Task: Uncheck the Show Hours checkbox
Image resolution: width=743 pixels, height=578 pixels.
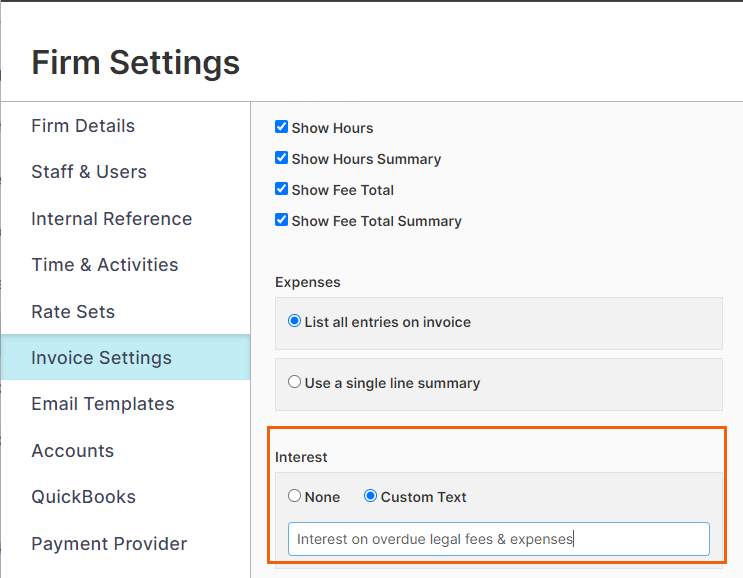Action: pos(282,128)
